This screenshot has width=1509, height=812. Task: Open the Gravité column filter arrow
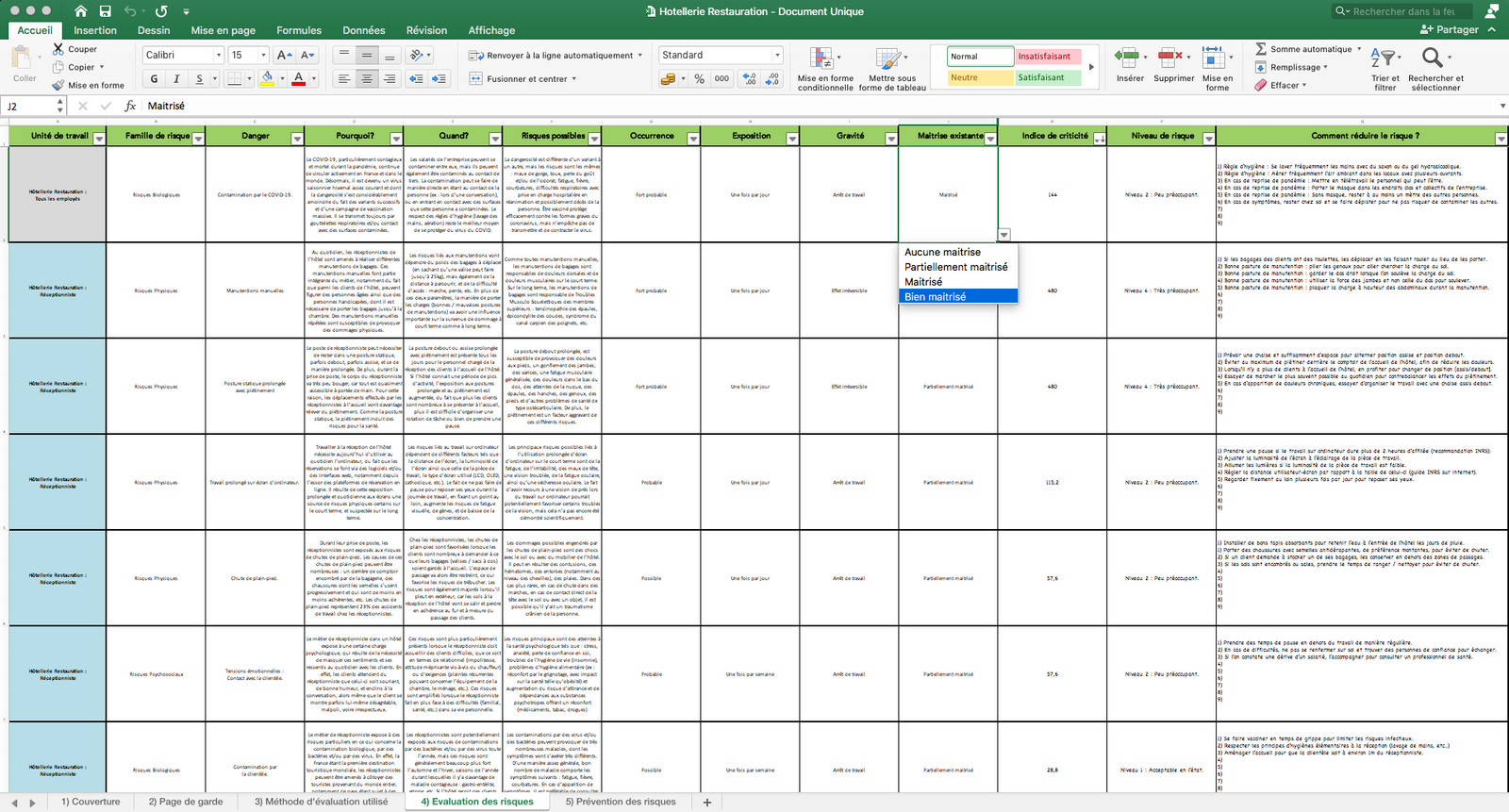[890, 139]
